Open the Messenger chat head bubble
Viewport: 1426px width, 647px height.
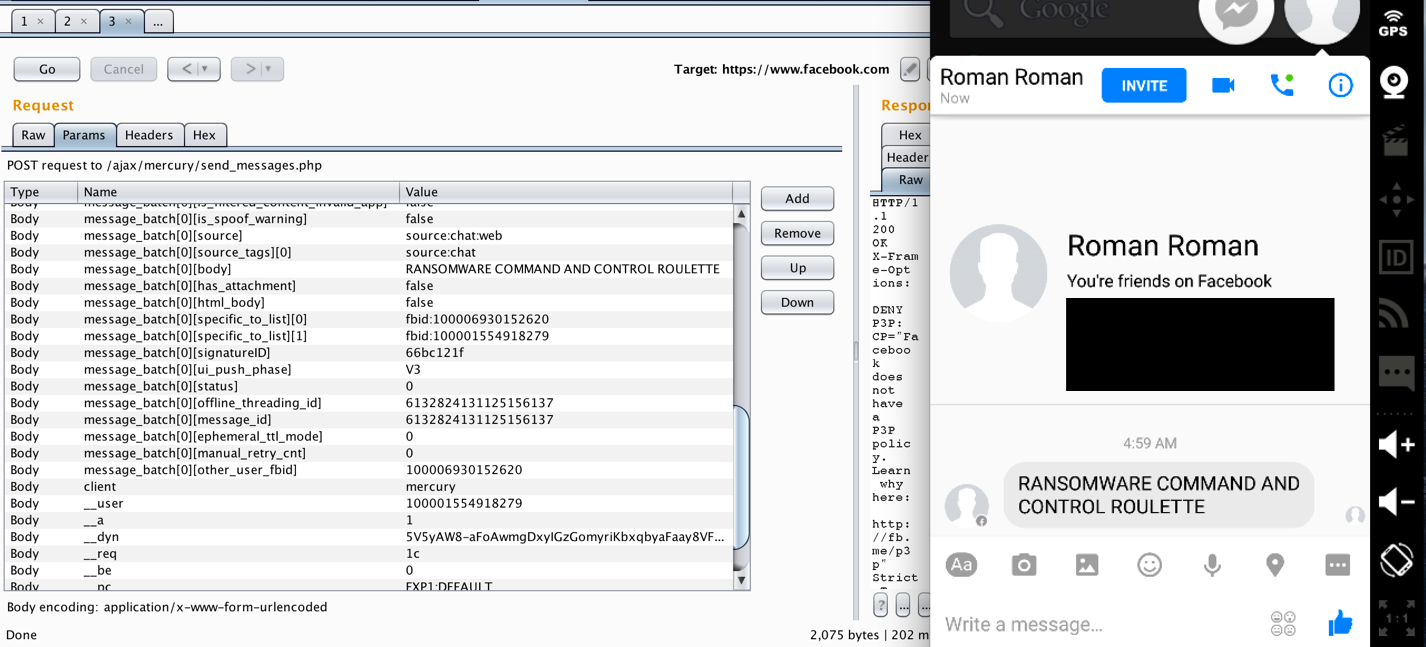pyautogui.click(x=1235, y=17)
